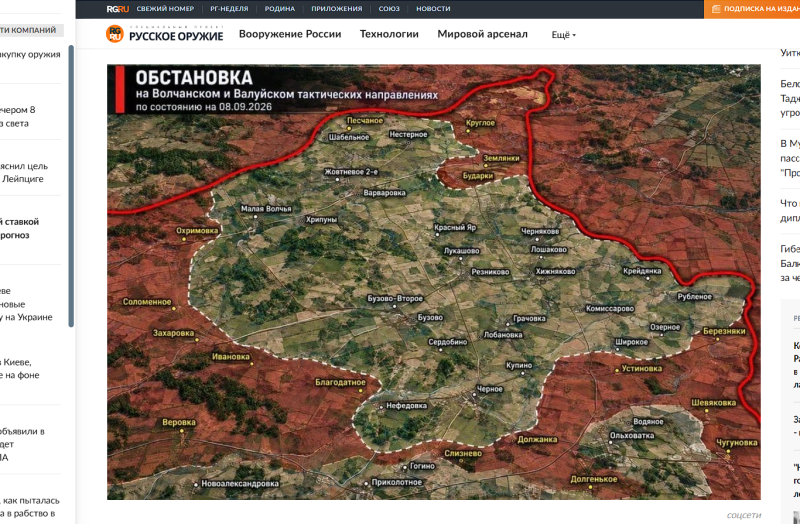
Task: Open Вооружение России section
Action: 290,34
